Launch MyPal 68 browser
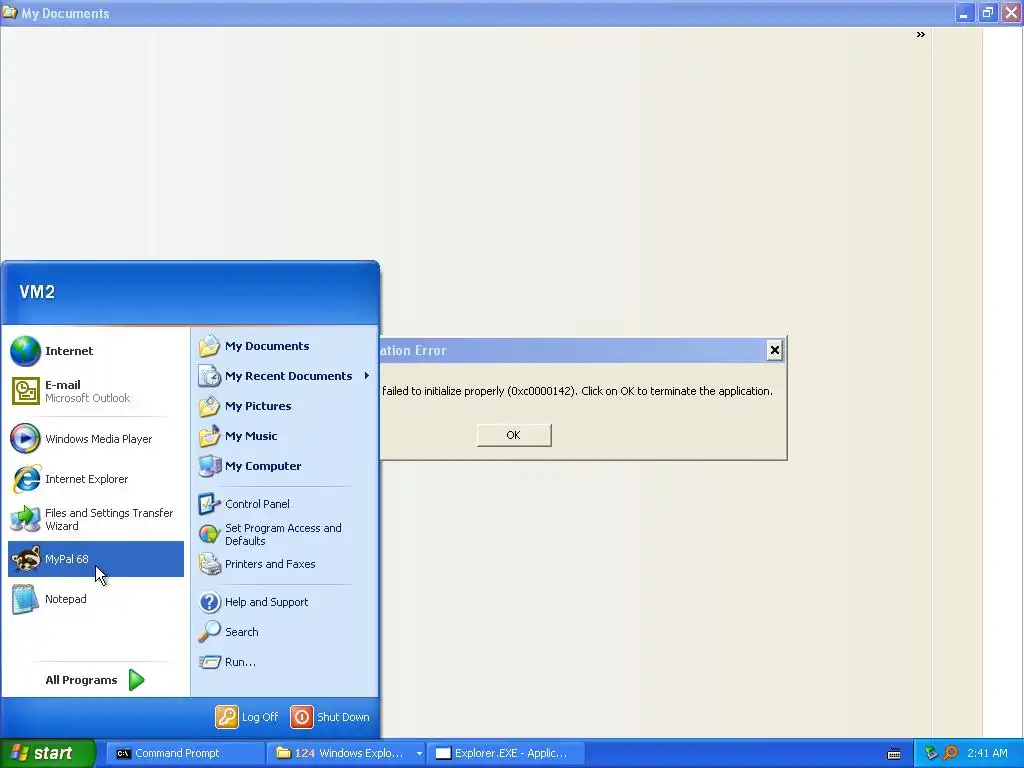 [95, 559]
